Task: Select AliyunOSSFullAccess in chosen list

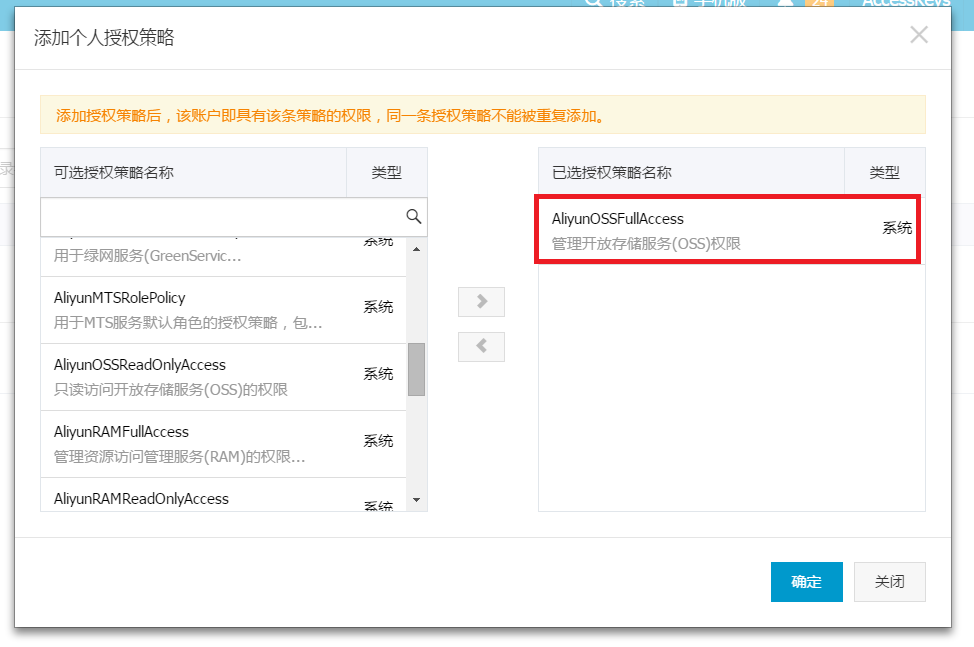Action: [727, 230]
